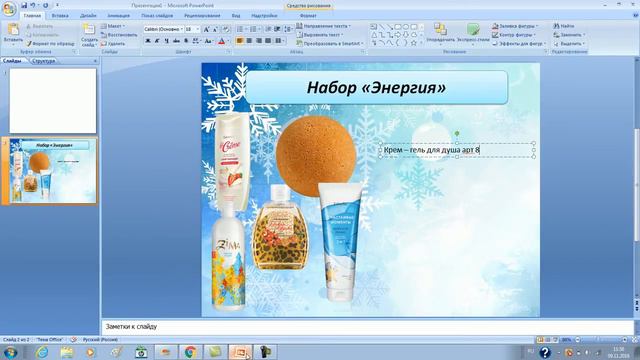Undo using the Quick Access arrow

tap(33, 5)
